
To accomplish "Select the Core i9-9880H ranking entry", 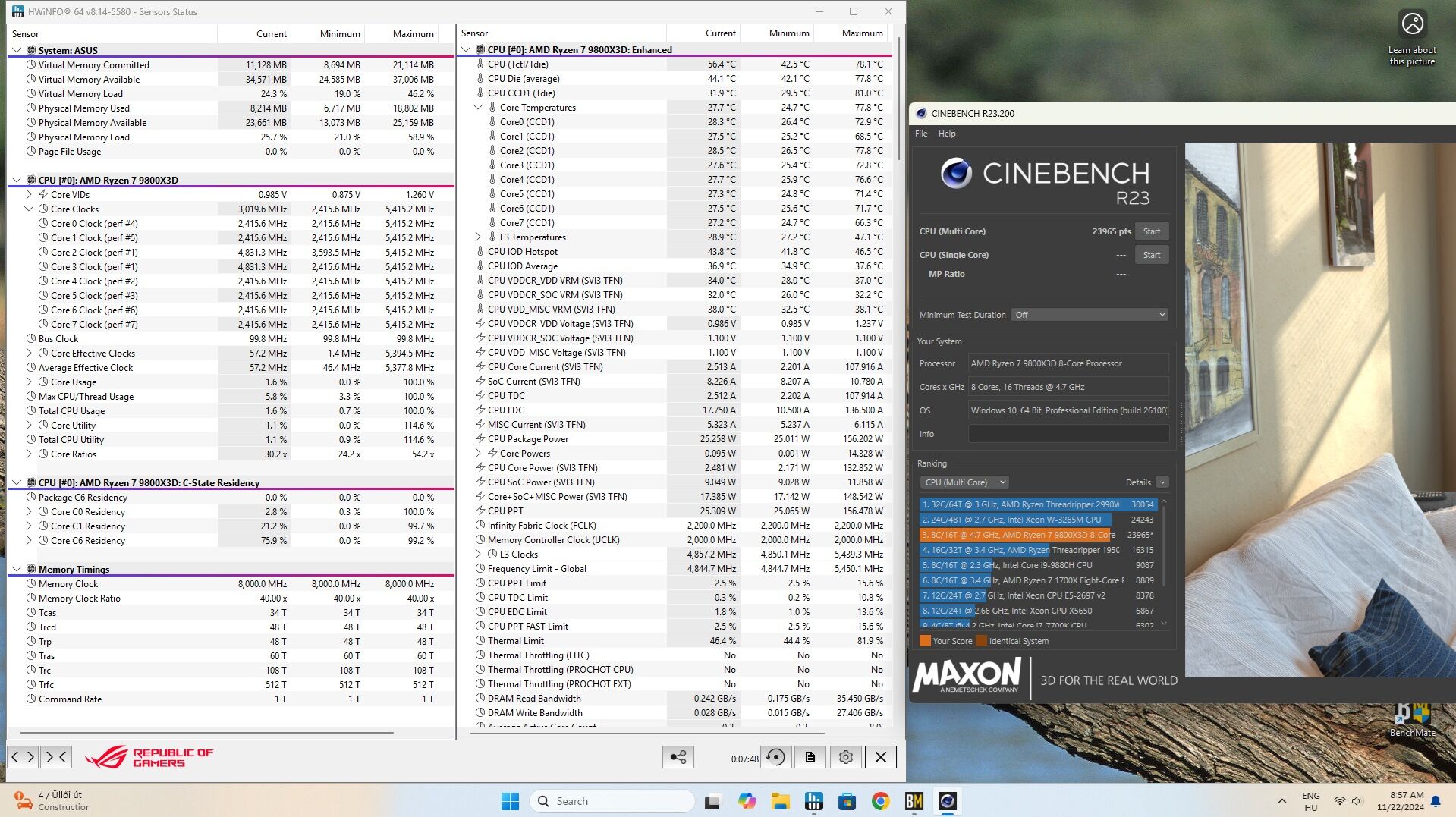I will coord(1038,565).
